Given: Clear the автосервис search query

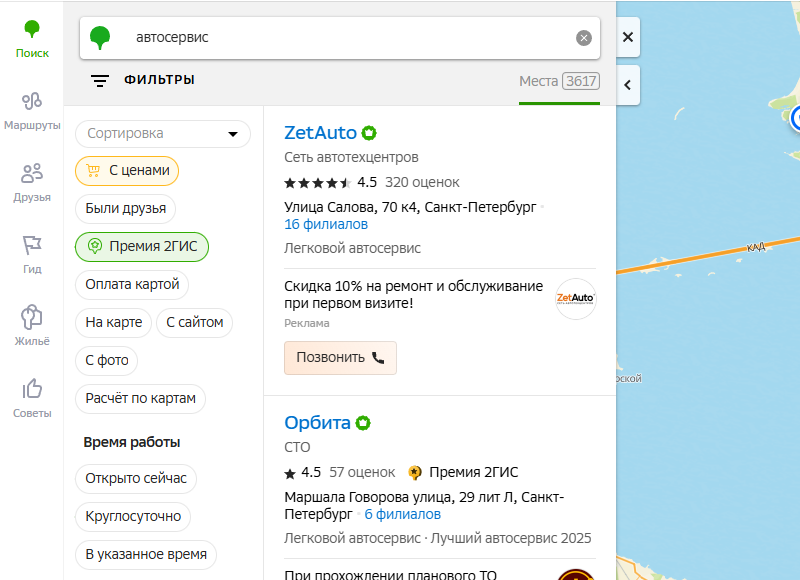Looking at the screenshot, I should click(584, 37).
